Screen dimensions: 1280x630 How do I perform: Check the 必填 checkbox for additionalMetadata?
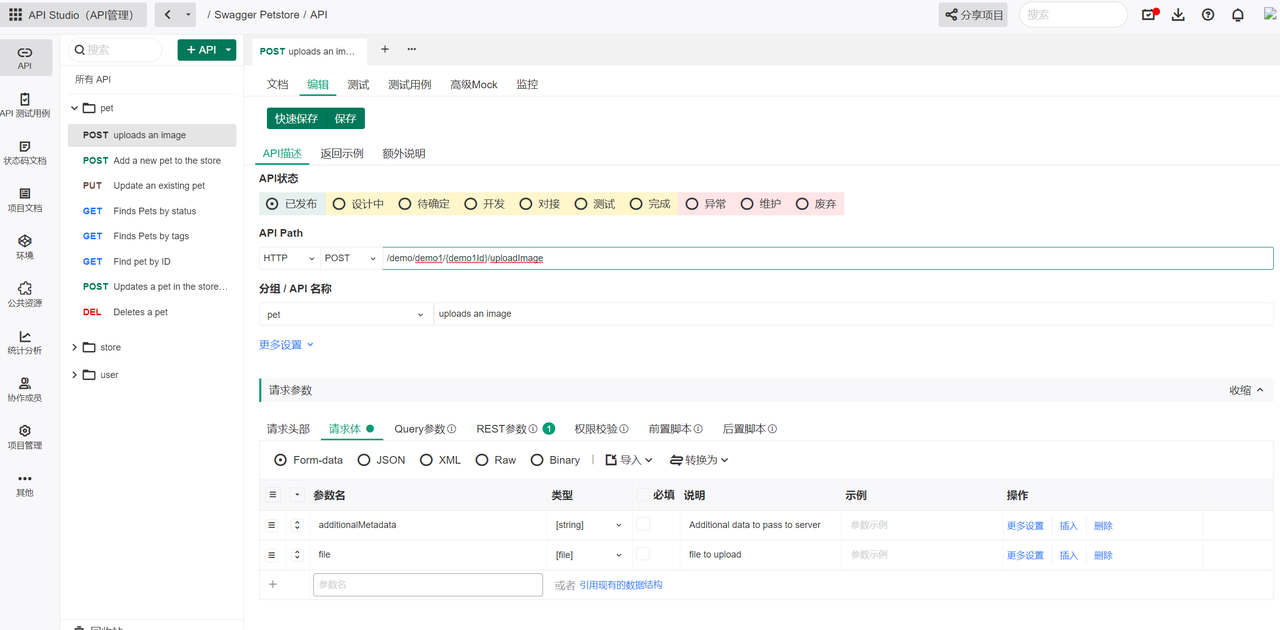642,524
